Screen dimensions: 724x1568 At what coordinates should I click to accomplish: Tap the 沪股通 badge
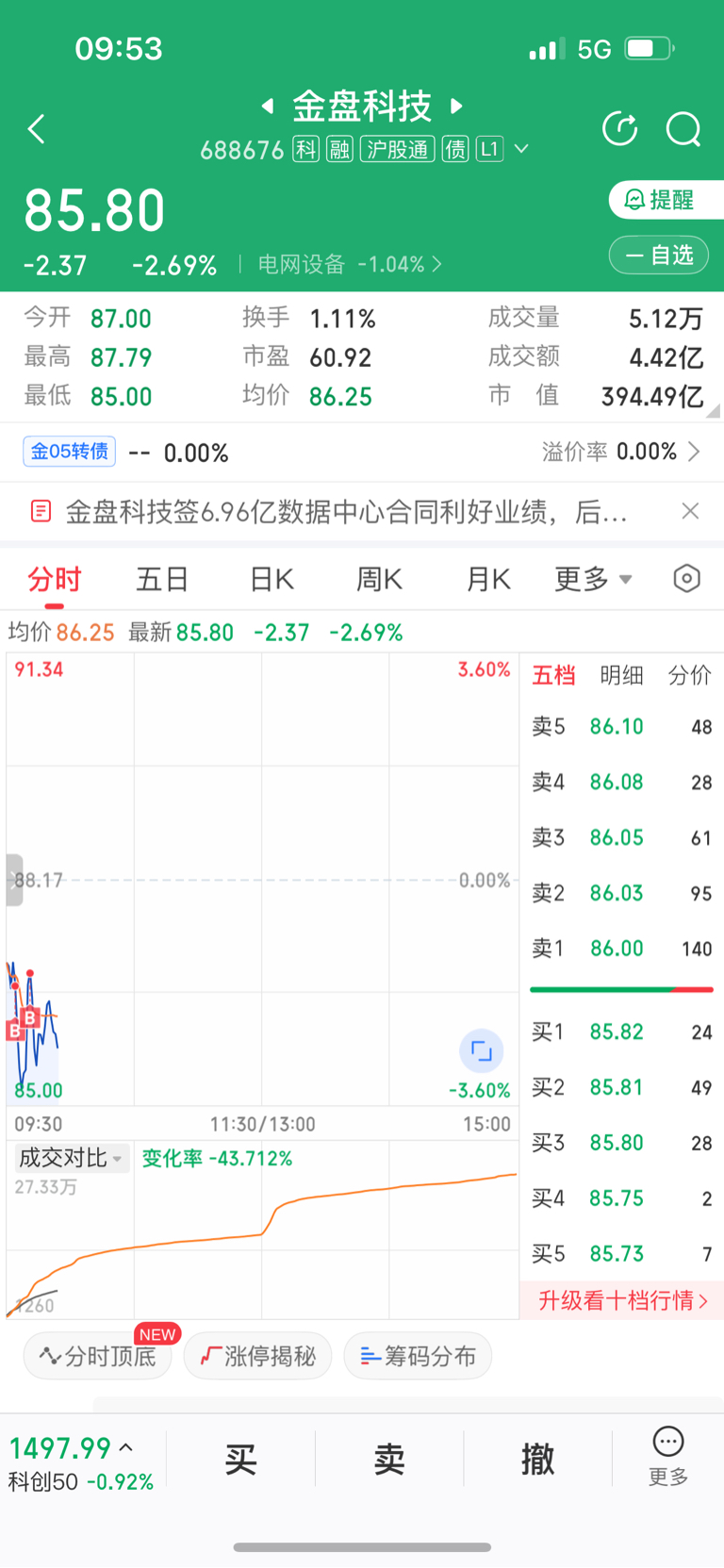click(x=398, y=149)
